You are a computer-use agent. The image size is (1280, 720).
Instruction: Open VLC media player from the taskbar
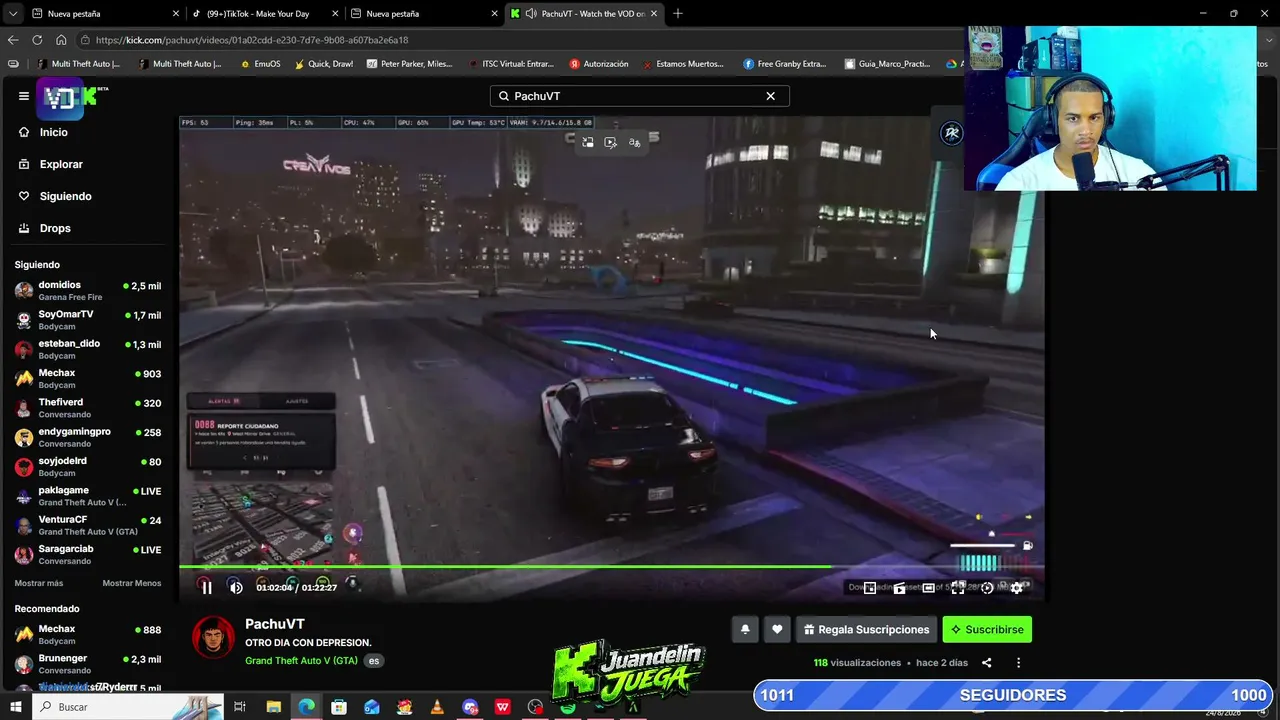pos(437,707)
